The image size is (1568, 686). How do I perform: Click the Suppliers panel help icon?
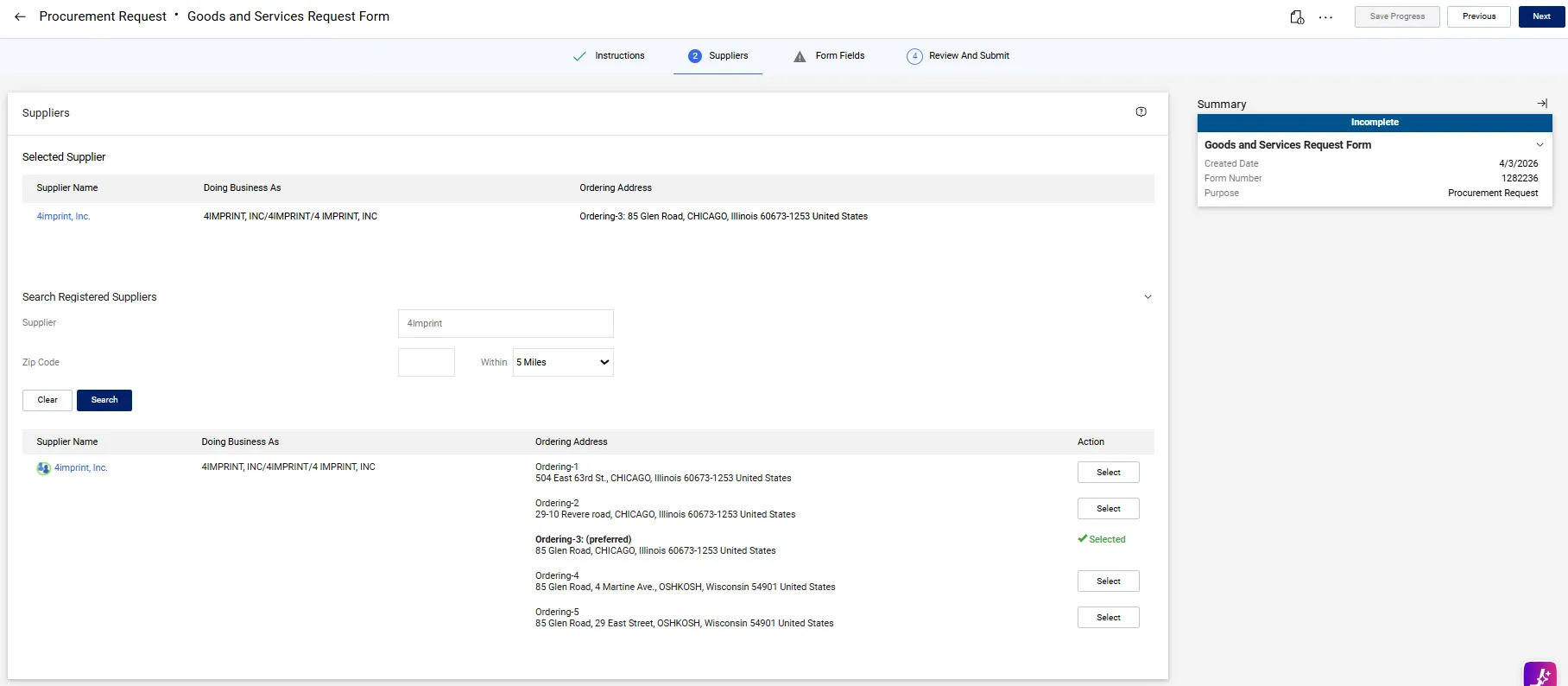pos(1141,111)
